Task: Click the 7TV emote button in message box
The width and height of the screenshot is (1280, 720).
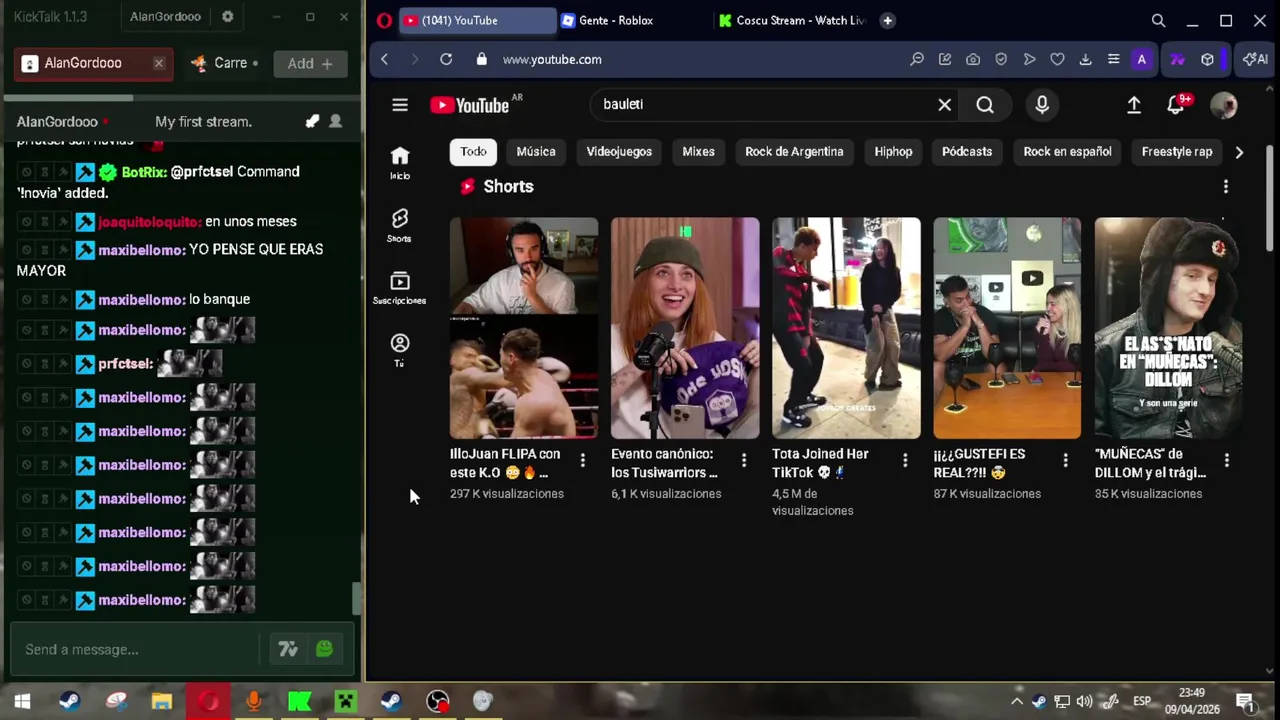Action: point(288,650)
